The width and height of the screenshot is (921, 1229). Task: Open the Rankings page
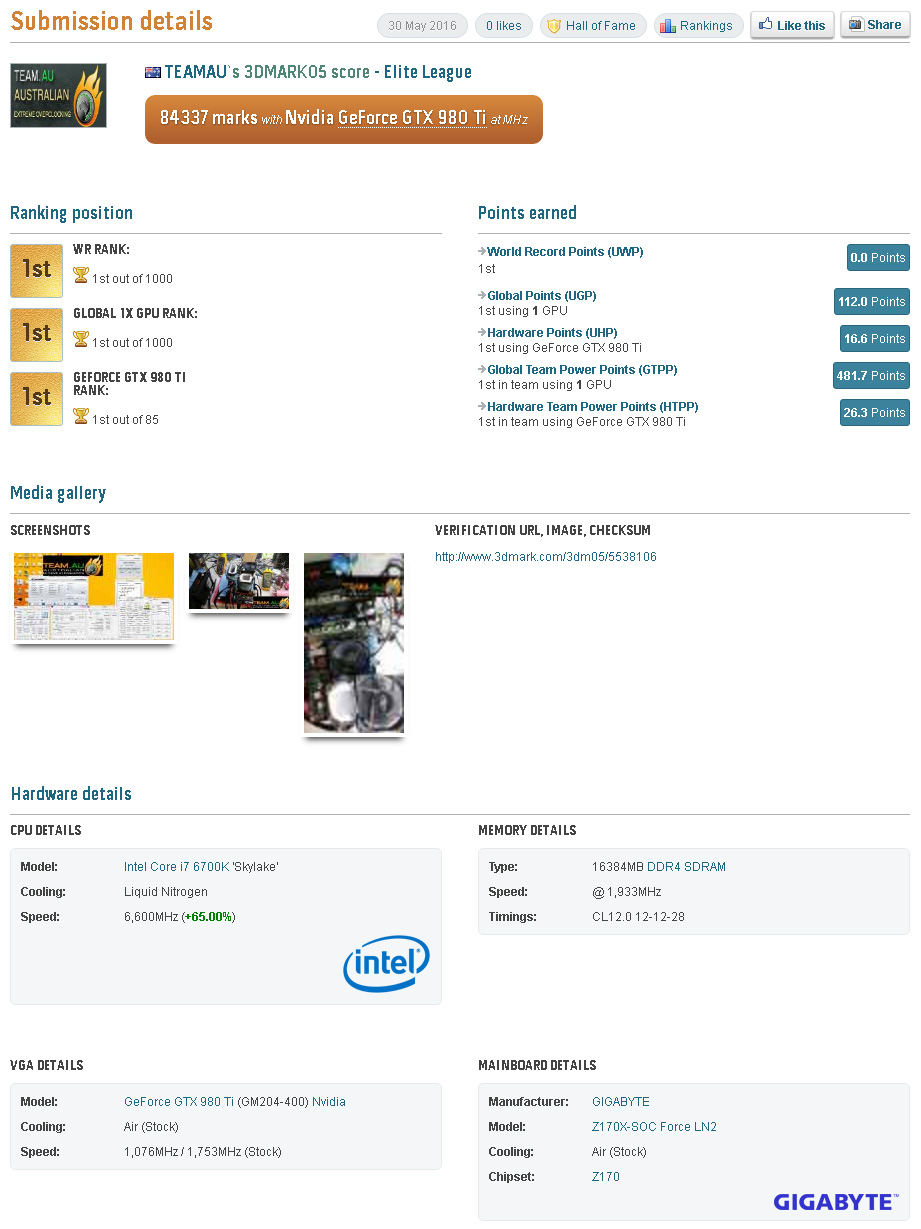click(x=697, y=26)
